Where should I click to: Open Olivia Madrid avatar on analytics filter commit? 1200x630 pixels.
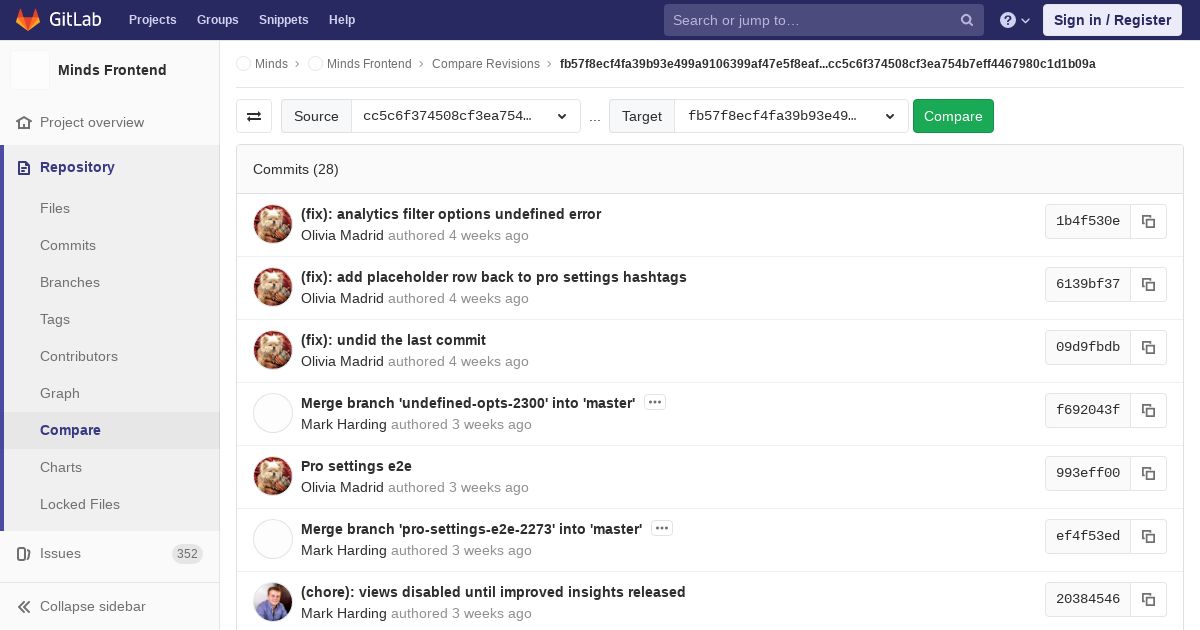(x=273, y=224)
